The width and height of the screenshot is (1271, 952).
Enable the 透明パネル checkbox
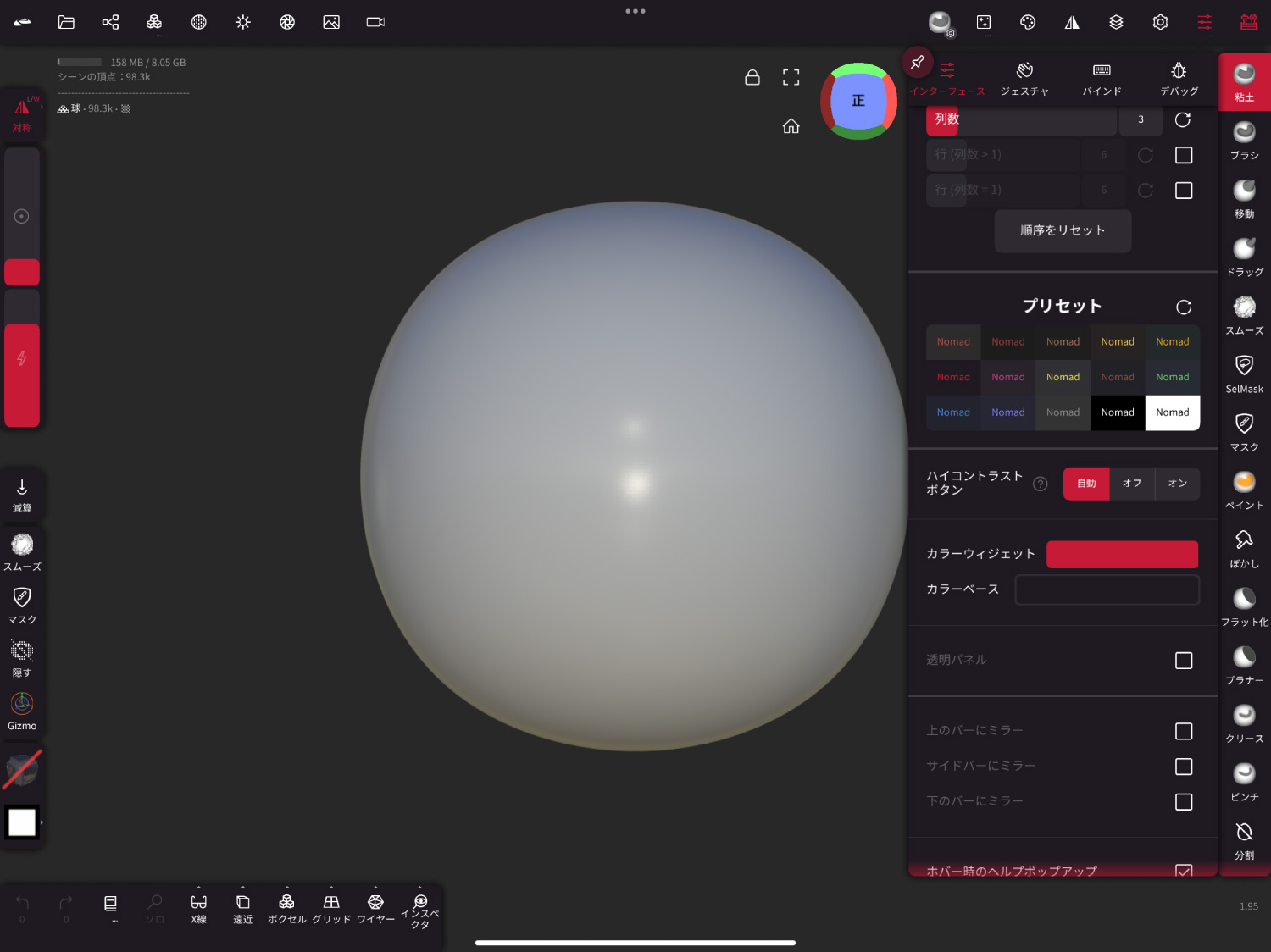(x=1183, y=661)
